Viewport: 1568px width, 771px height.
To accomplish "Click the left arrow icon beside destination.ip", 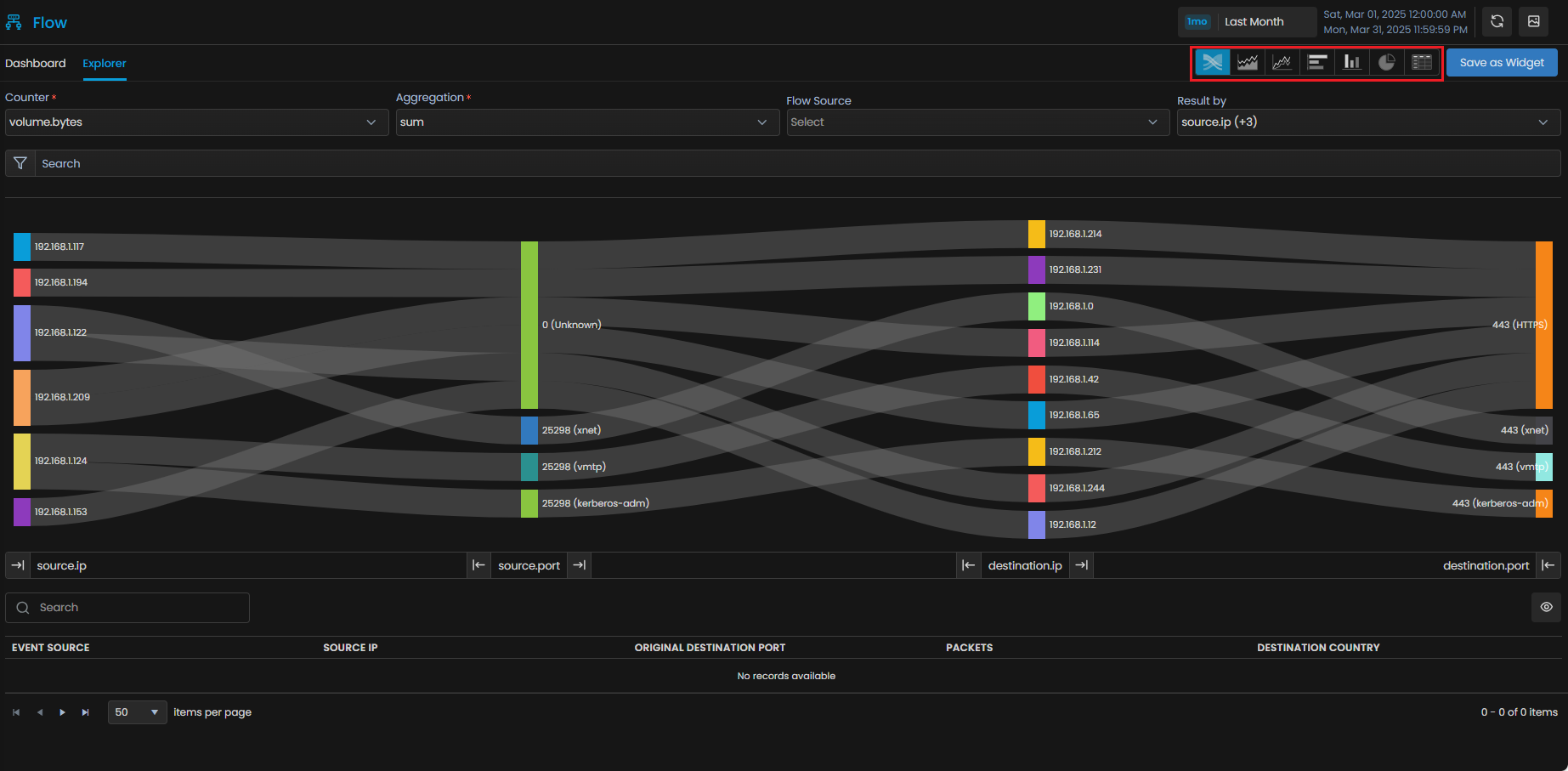I will (969, 565).
